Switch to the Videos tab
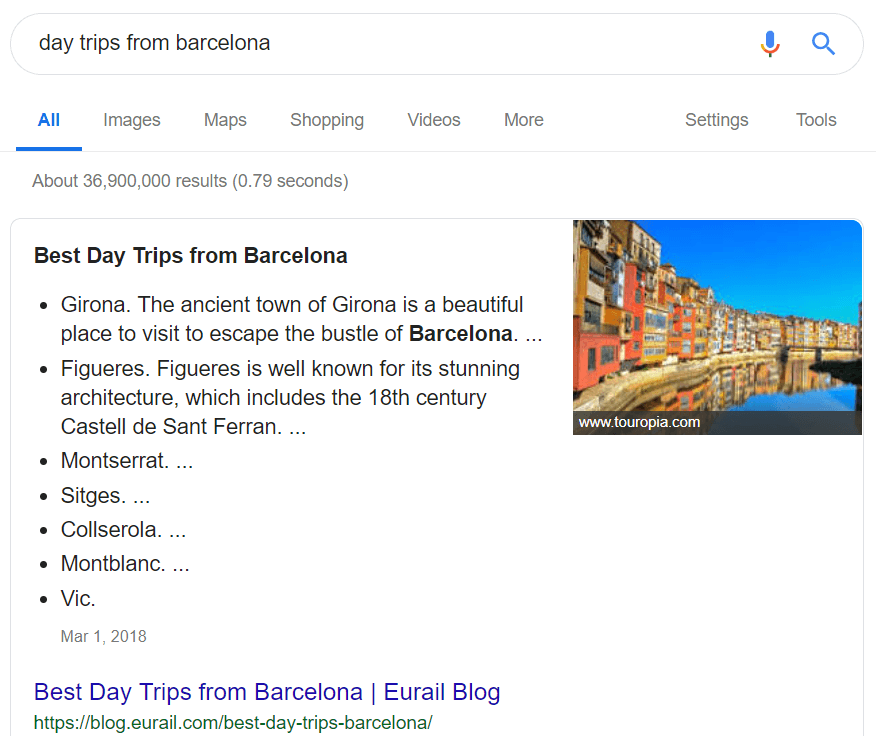Screen dimensions: 876x736 pos(434,120)
